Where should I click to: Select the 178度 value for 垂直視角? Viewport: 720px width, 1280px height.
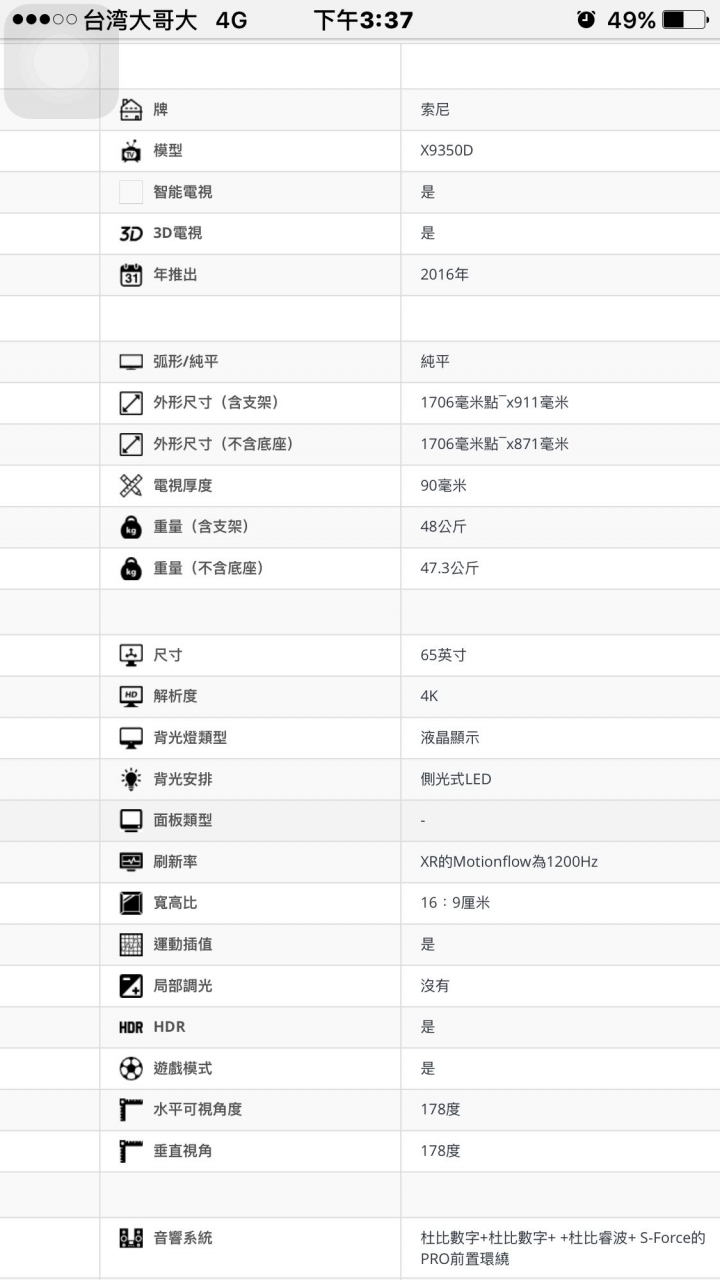click(x=440, y=1151)
